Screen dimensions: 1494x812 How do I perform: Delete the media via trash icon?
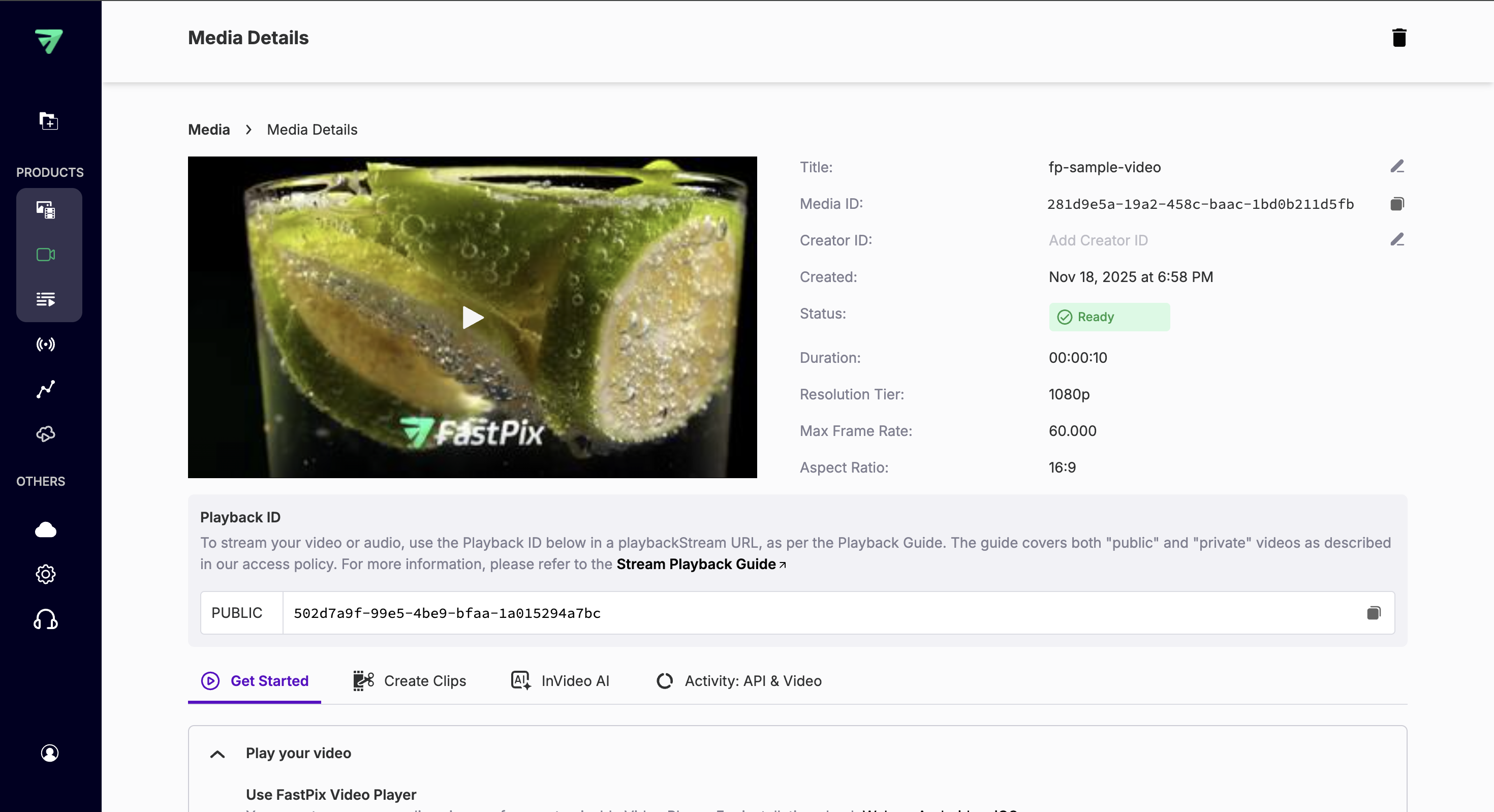[1400, 37]
